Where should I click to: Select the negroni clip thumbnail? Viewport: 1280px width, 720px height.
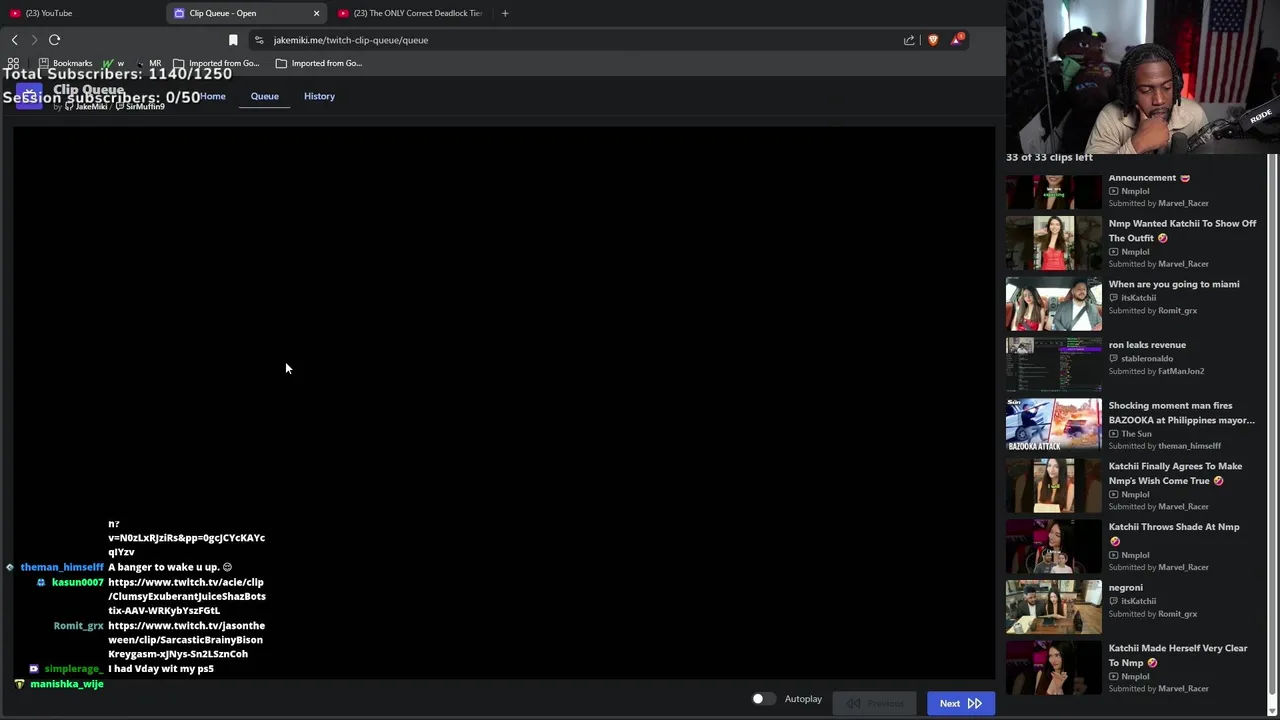click(1053, 607)
